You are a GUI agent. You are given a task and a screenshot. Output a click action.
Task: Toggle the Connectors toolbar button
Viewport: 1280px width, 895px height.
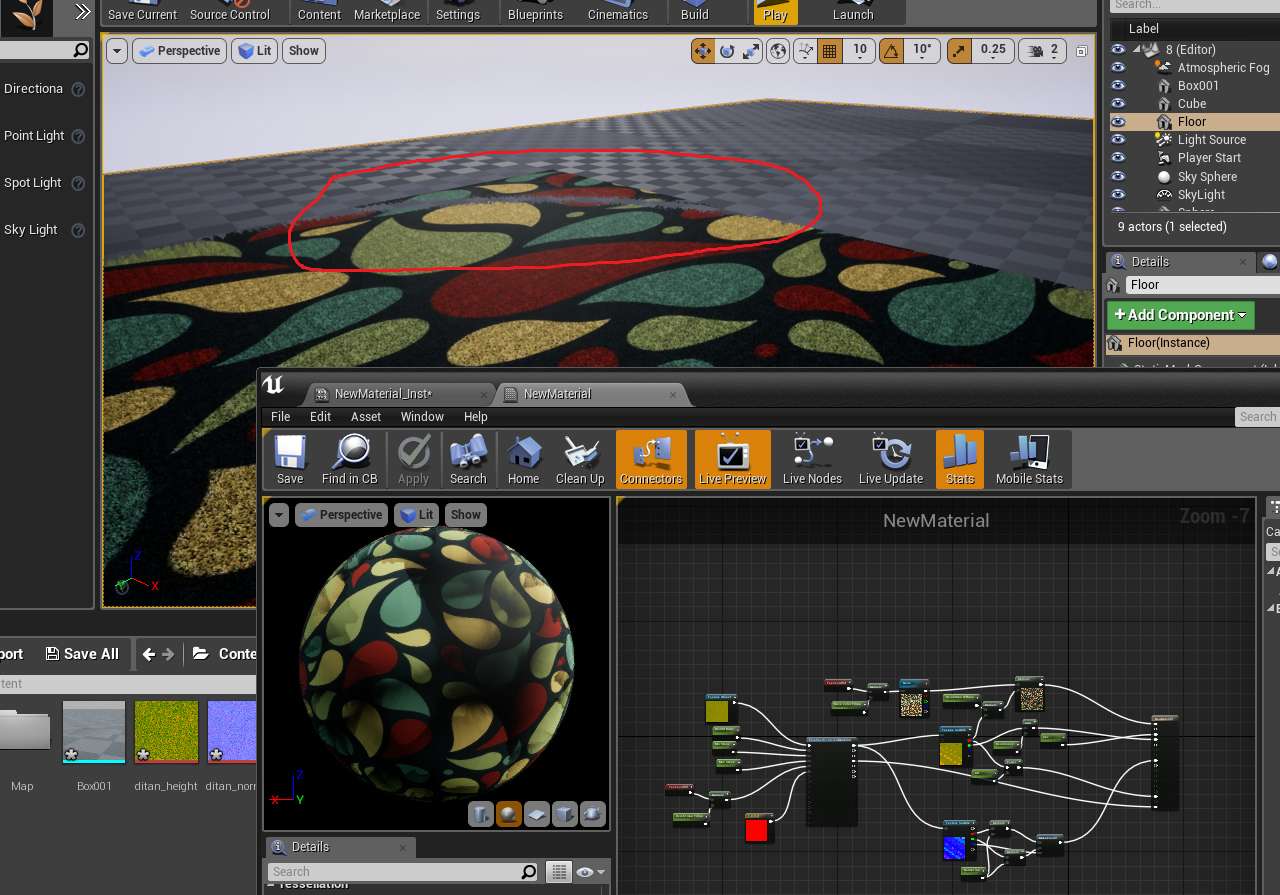[x=651, y=459]
